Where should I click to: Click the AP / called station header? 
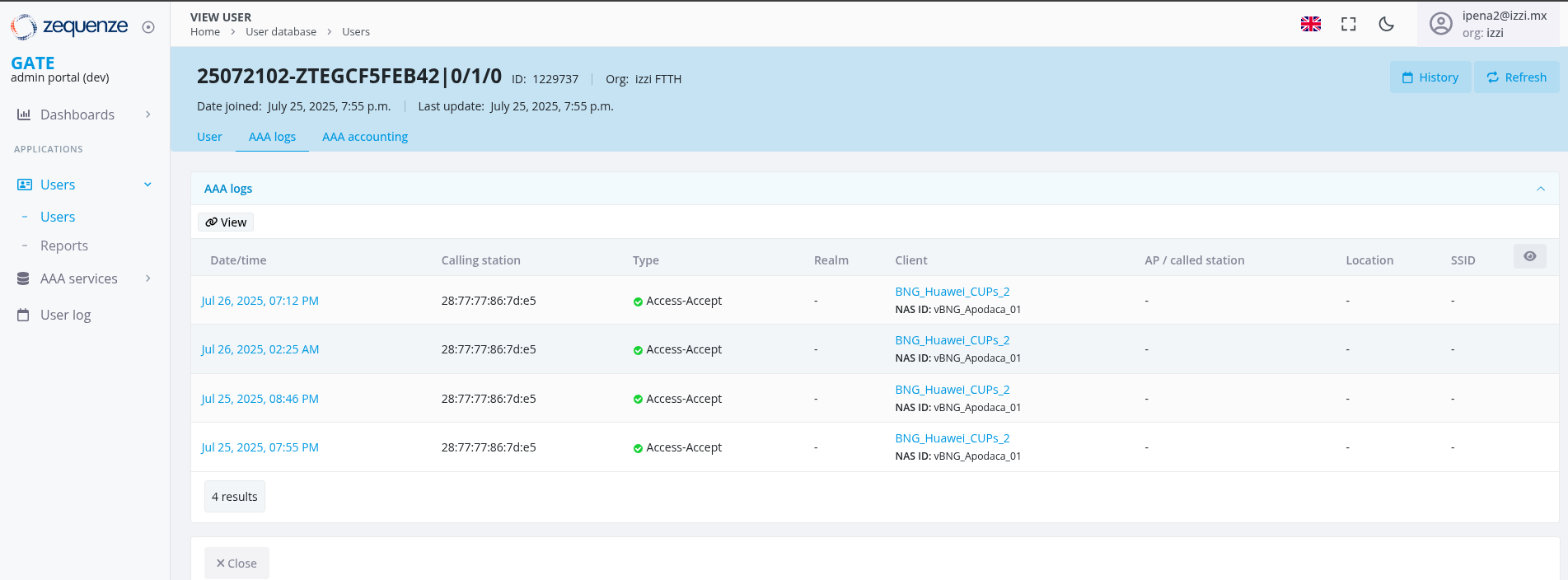(x=1195, y=260)
